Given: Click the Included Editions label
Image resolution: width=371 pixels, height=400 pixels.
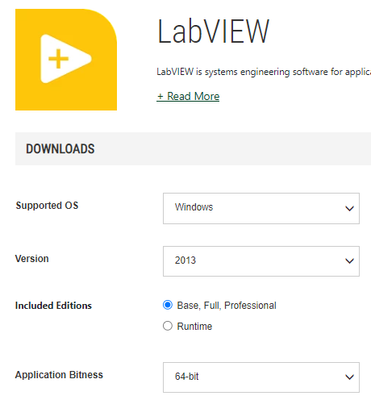Looking at the screenshot, I should [x=53, y=306].
